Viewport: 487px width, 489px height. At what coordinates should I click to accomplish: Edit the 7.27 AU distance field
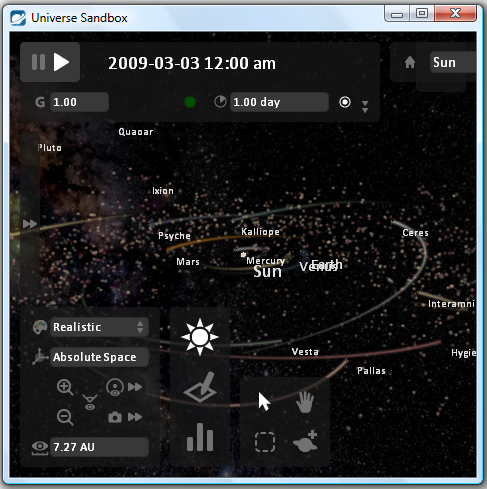click(x=99, y=447)
